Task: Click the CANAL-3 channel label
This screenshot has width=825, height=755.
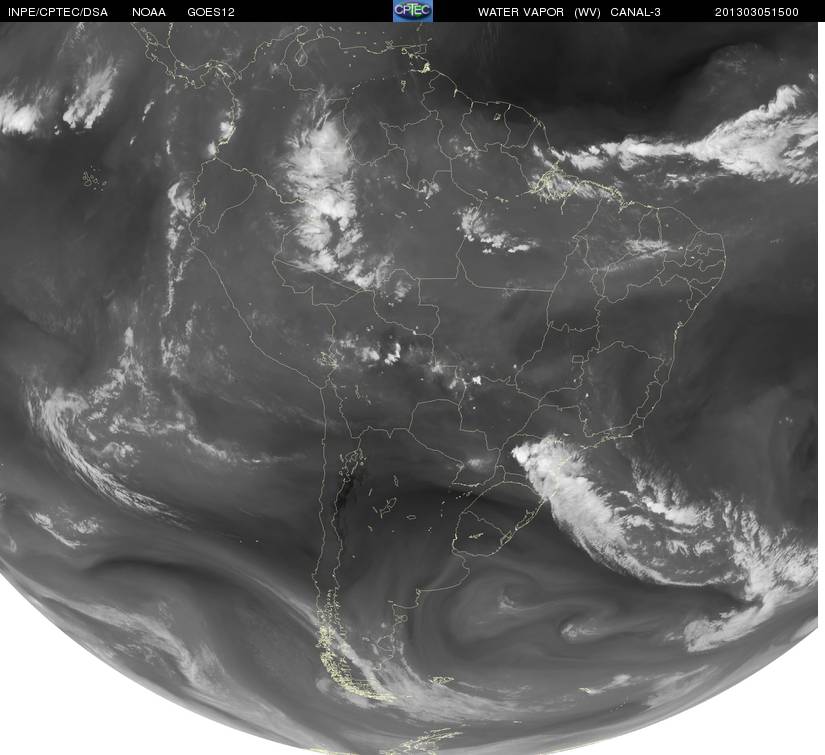Action: point(636,13)
